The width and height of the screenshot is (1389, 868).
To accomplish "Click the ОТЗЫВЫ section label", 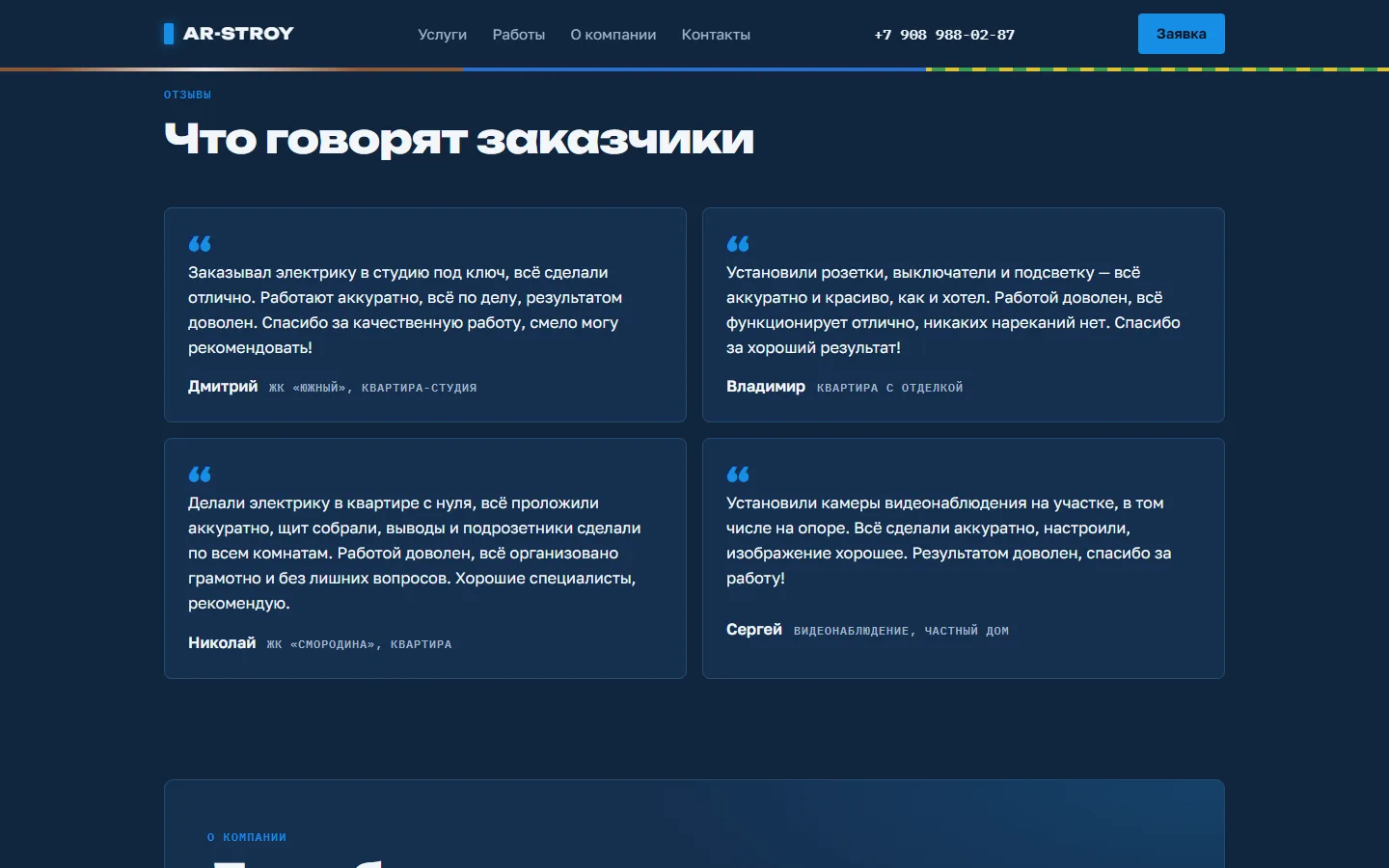I will click(187, 95).
